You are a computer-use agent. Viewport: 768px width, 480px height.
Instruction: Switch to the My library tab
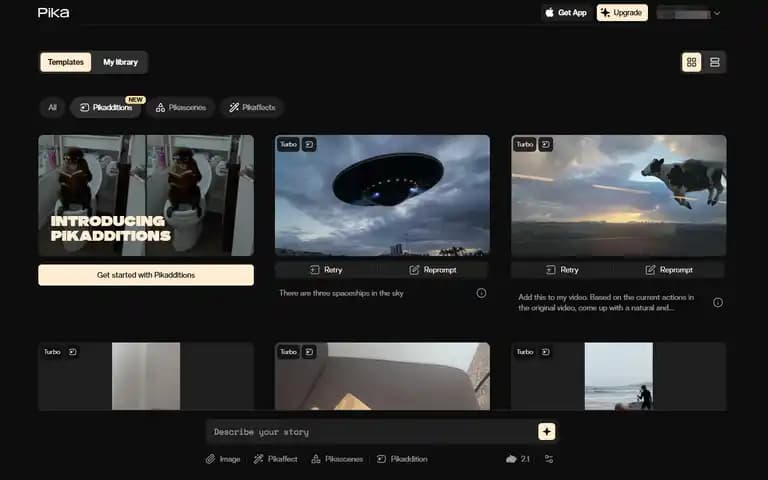(x=120, y=62)
